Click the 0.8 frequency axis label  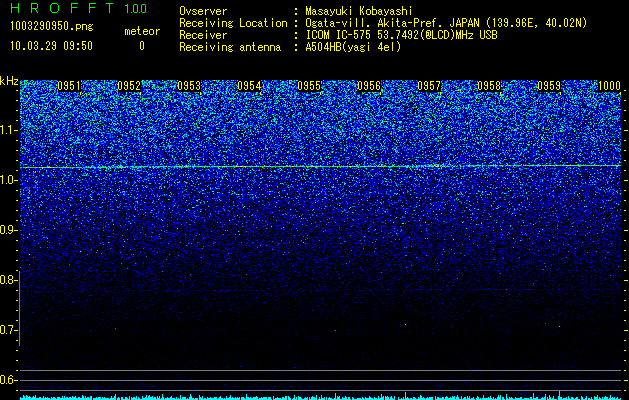(8, 280)
